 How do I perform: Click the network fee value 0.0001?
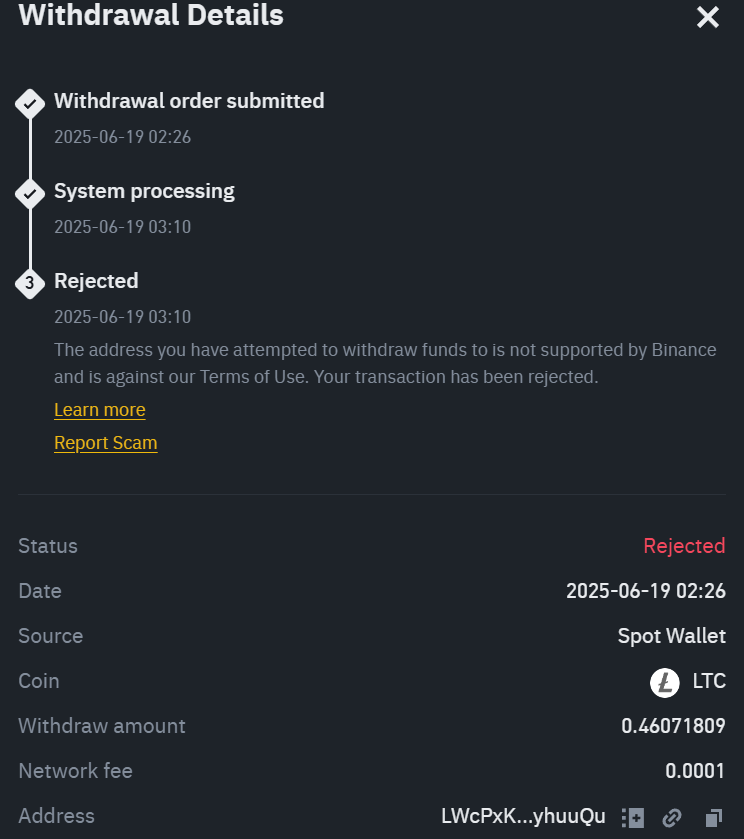coord(695,771)
